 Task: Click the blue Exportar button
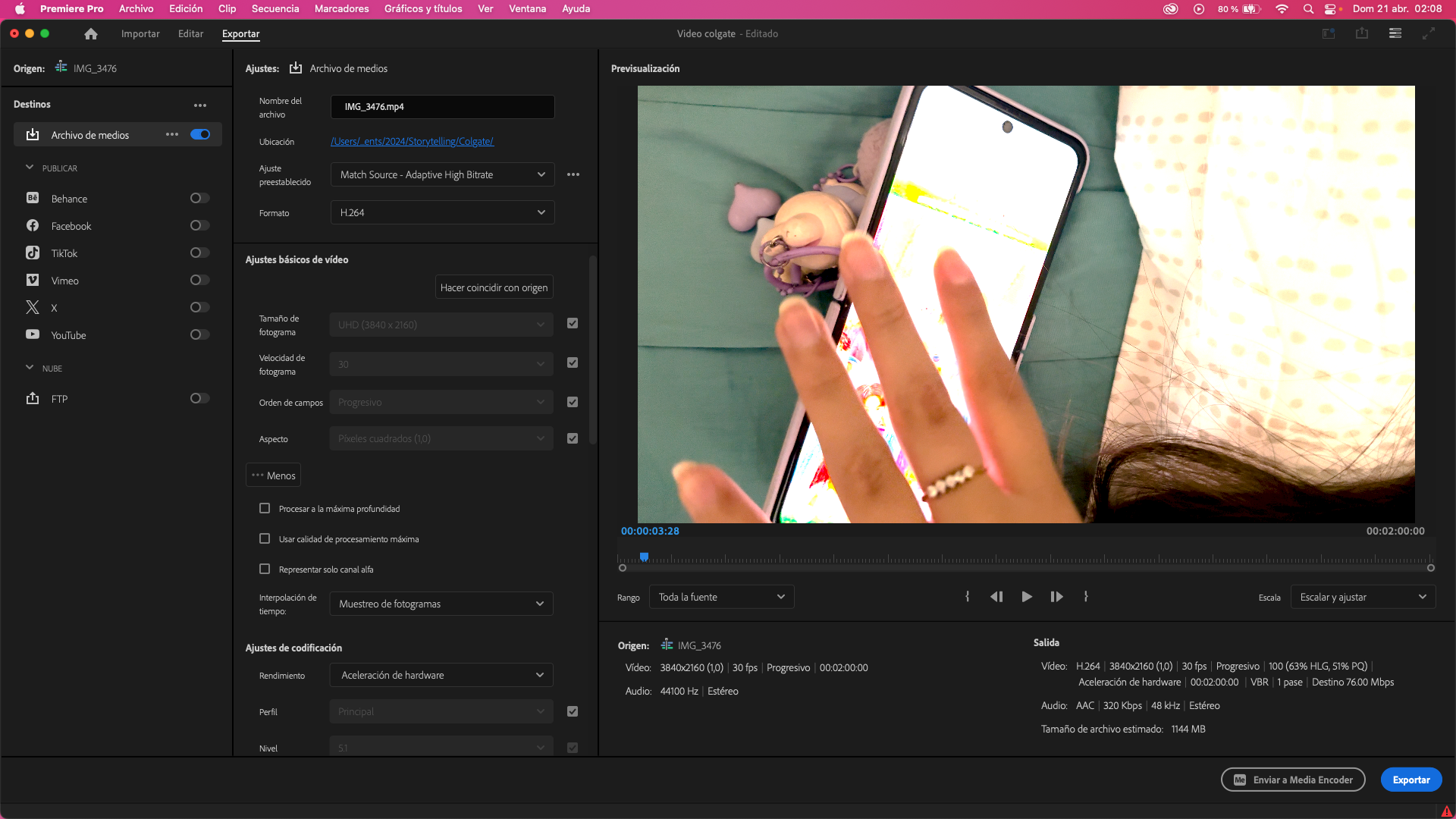1411,779
